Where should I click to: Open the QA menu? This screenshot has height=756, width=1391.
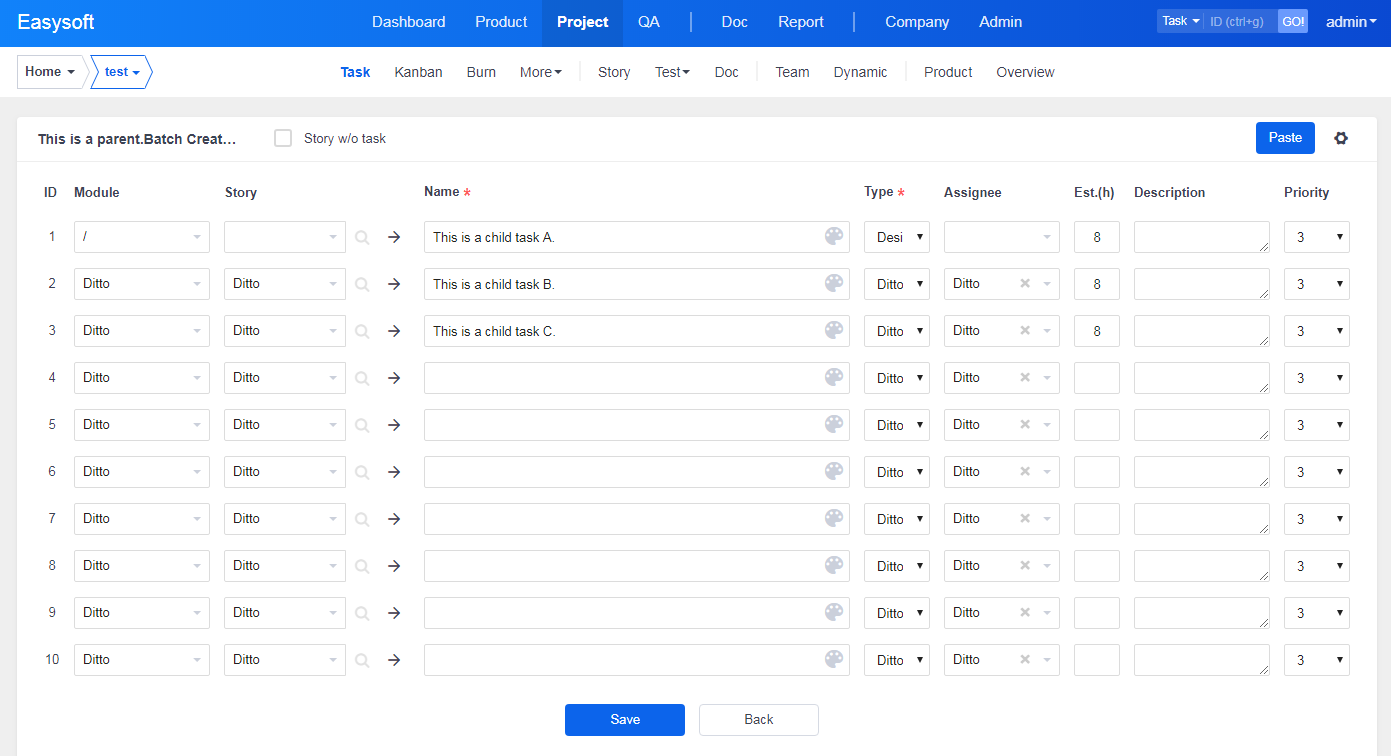649,22
